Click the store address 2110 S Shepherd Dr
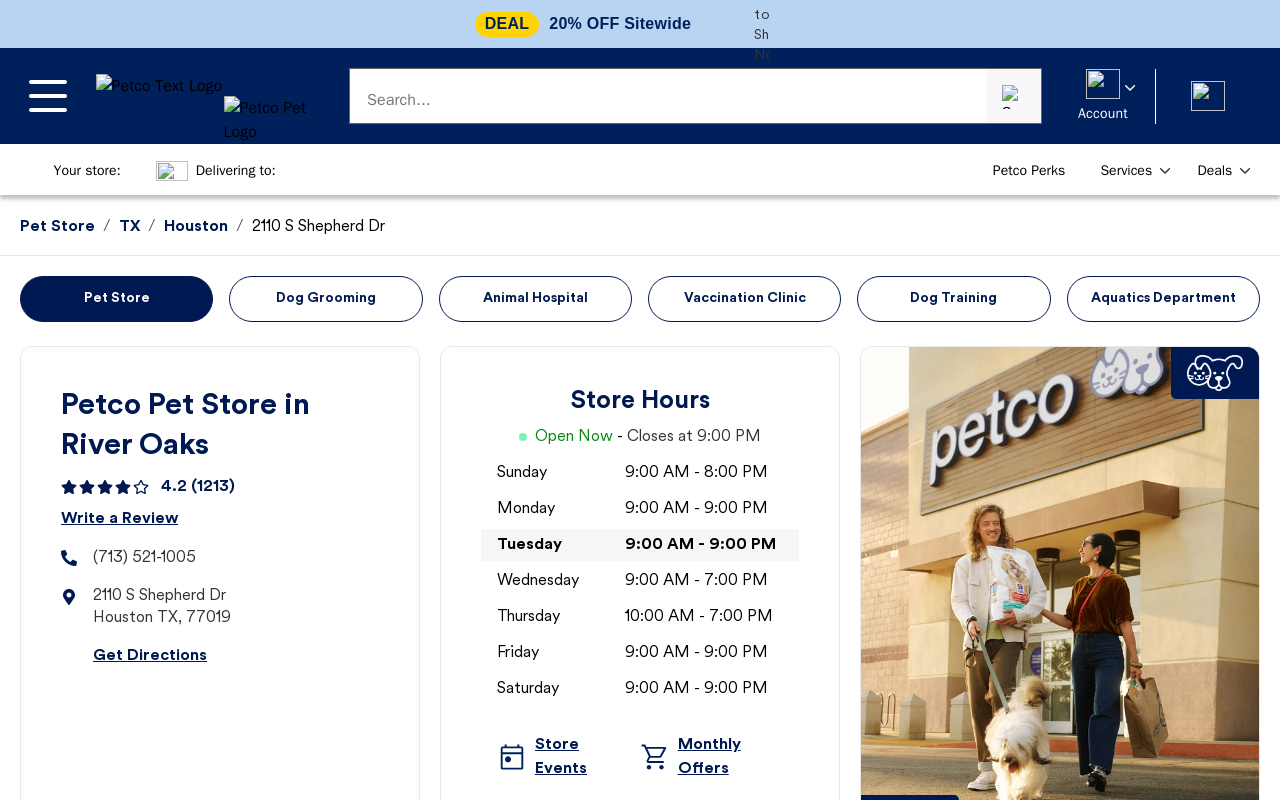This screenshot has height=800, width=1280. (162, 606)
